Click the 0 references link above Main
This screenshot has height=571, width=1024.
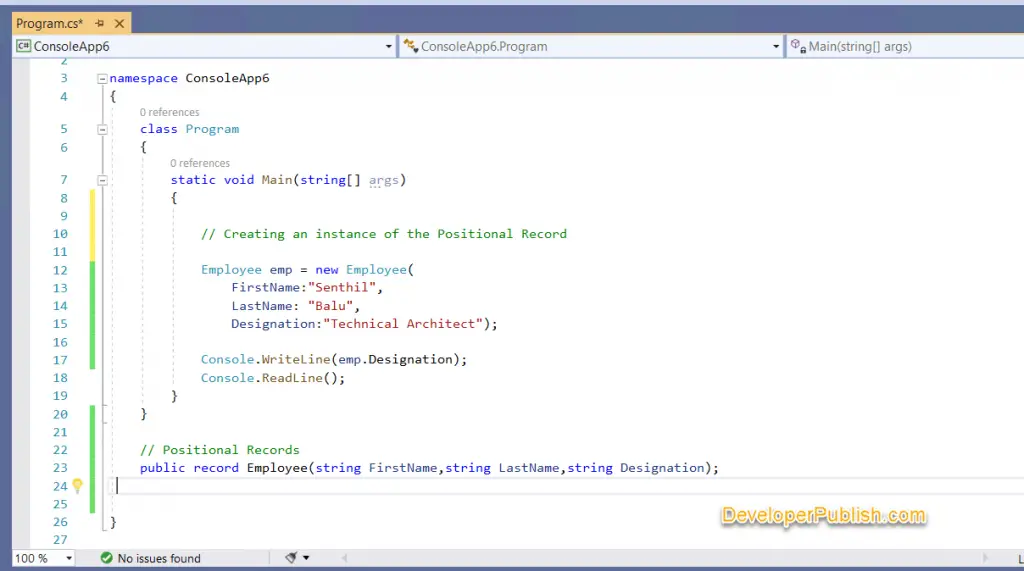[x=199, y=163]
